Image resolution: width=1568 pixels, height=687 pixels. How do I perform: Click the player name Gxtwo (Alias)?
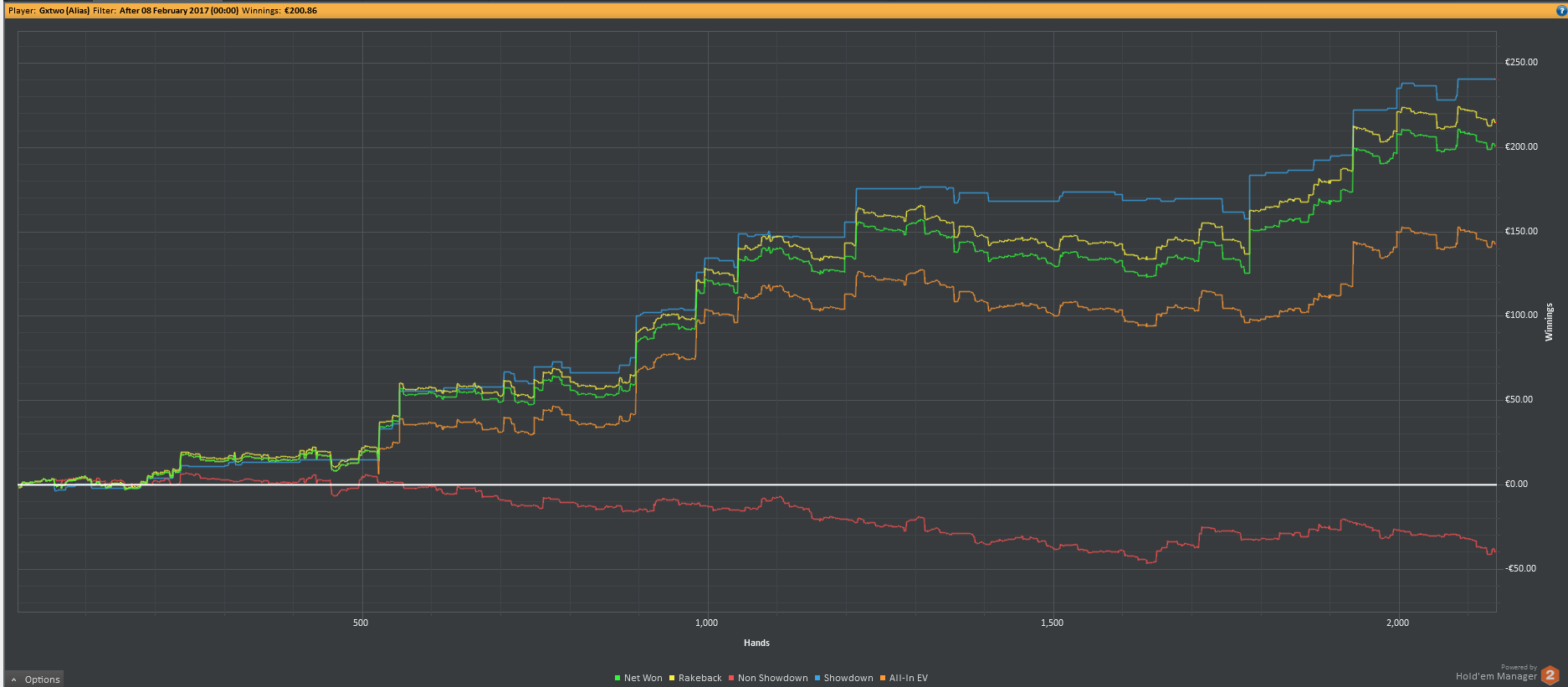point(64,11)
